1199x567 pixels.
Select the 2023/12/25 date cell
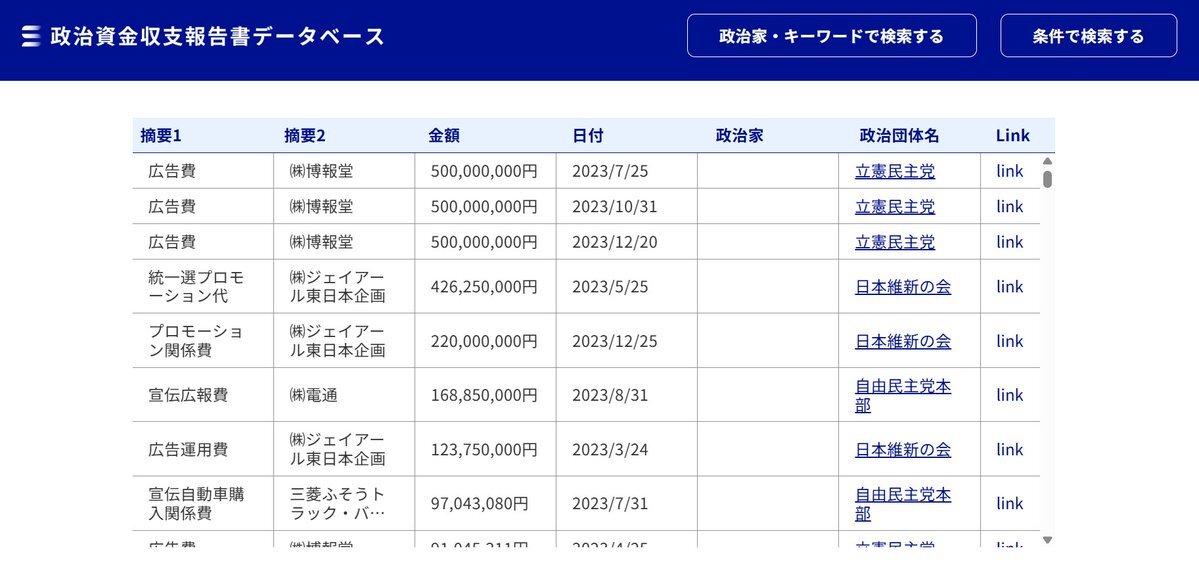coord(626,341)
